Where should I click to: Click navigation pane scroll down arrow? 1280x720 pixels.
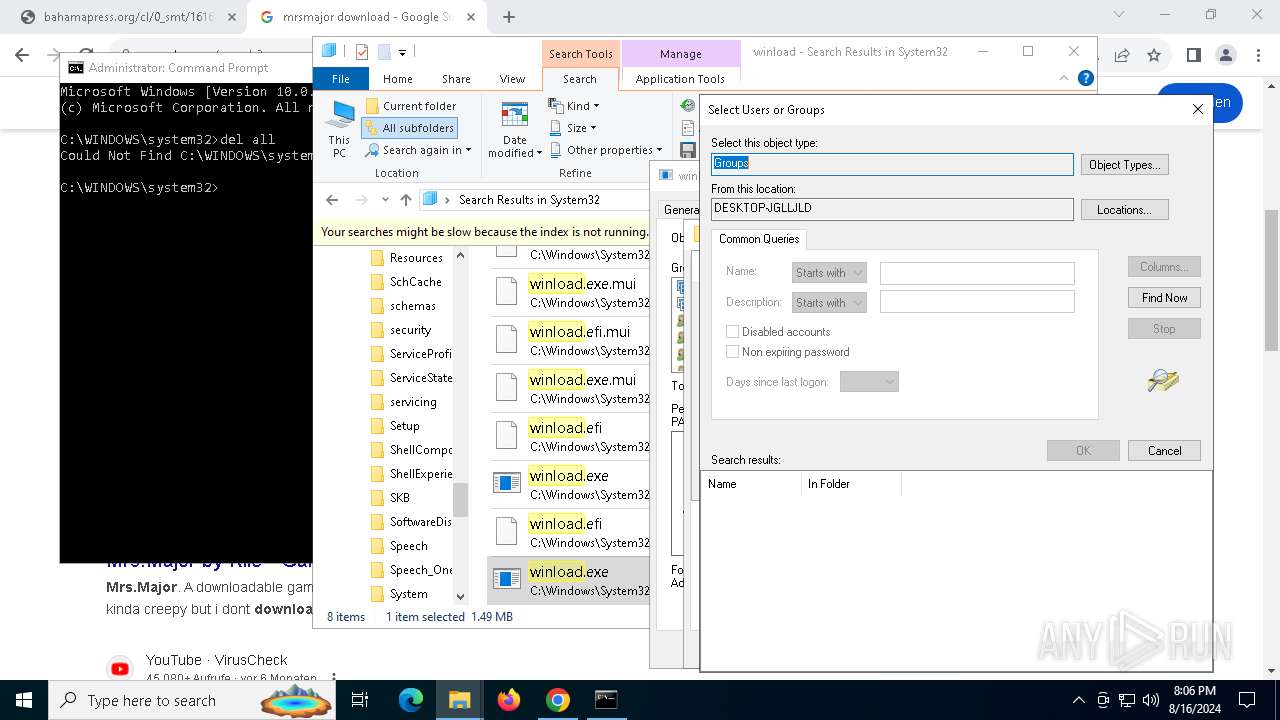click(460, 596)
